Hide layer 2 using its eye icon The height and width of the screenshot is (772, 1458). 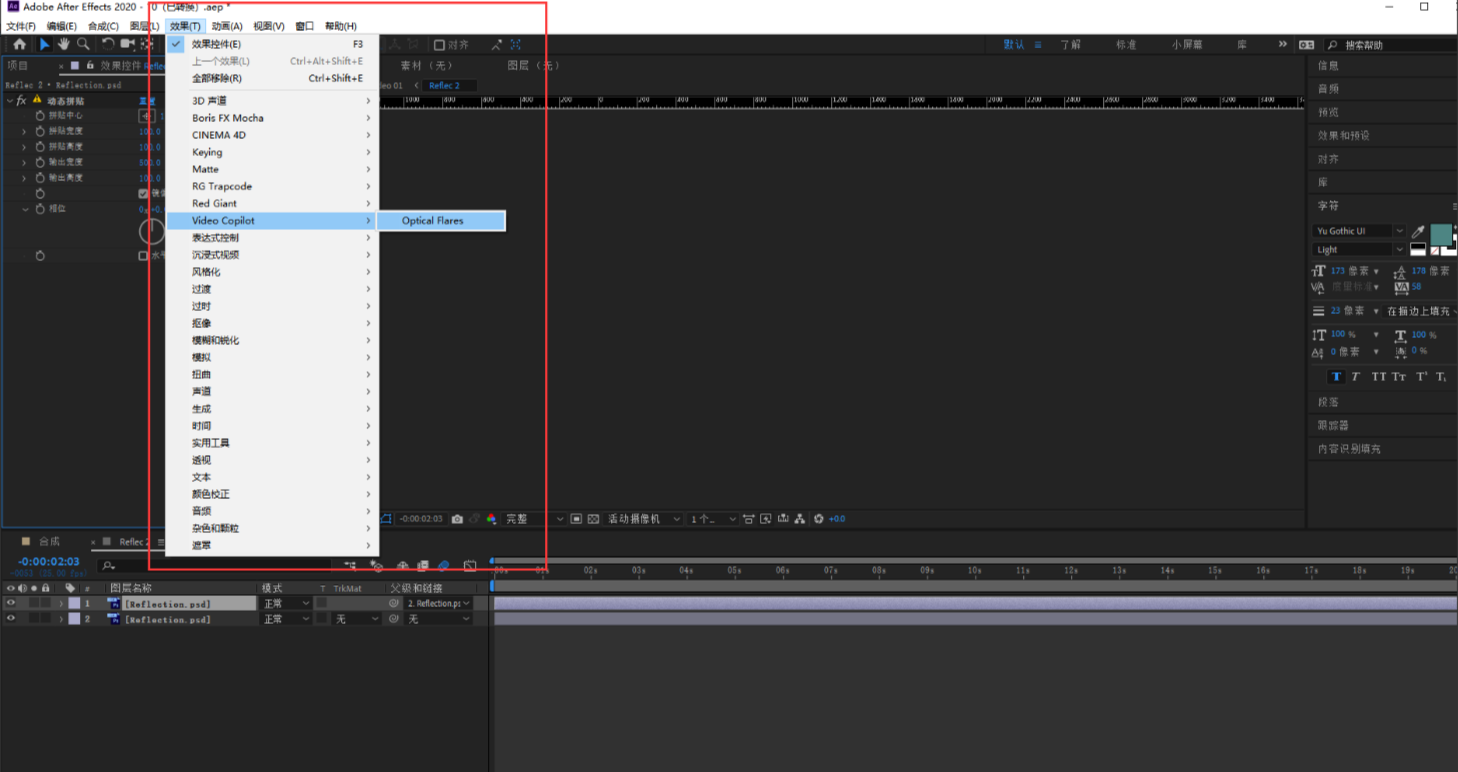click(x=11, y=619)
